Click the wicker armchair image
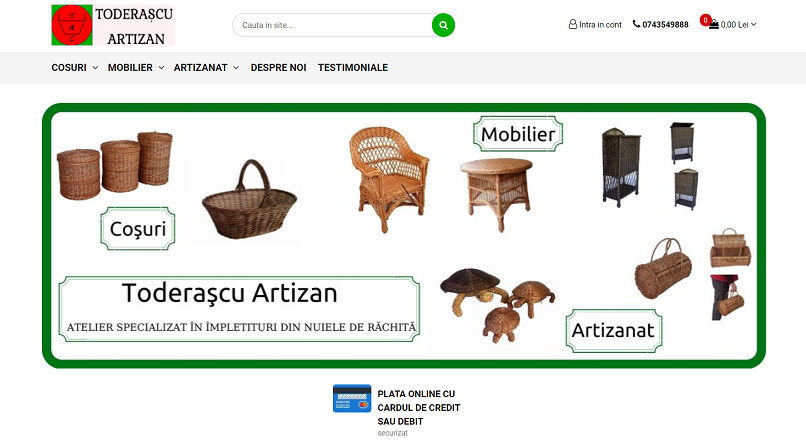The width and height of the screenshot is (806, 440). click(x=389, y=179)
